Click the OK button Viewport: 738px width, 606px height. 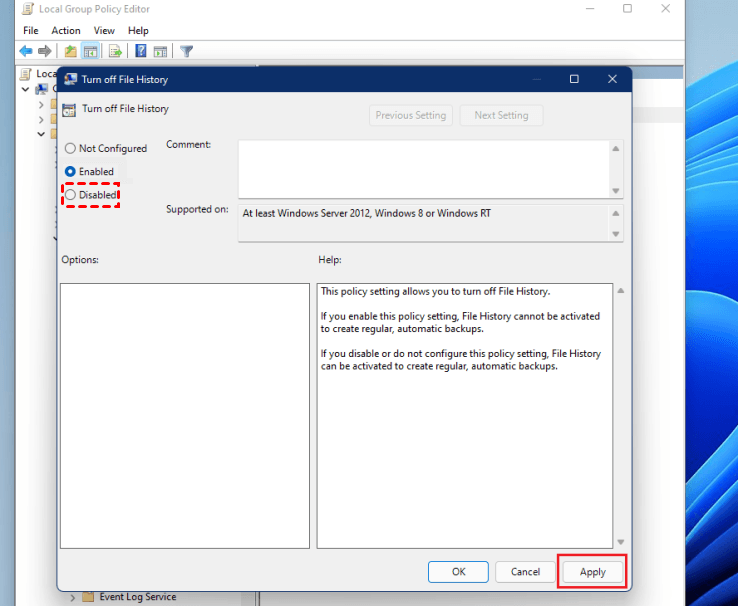(x=458, y=572)
